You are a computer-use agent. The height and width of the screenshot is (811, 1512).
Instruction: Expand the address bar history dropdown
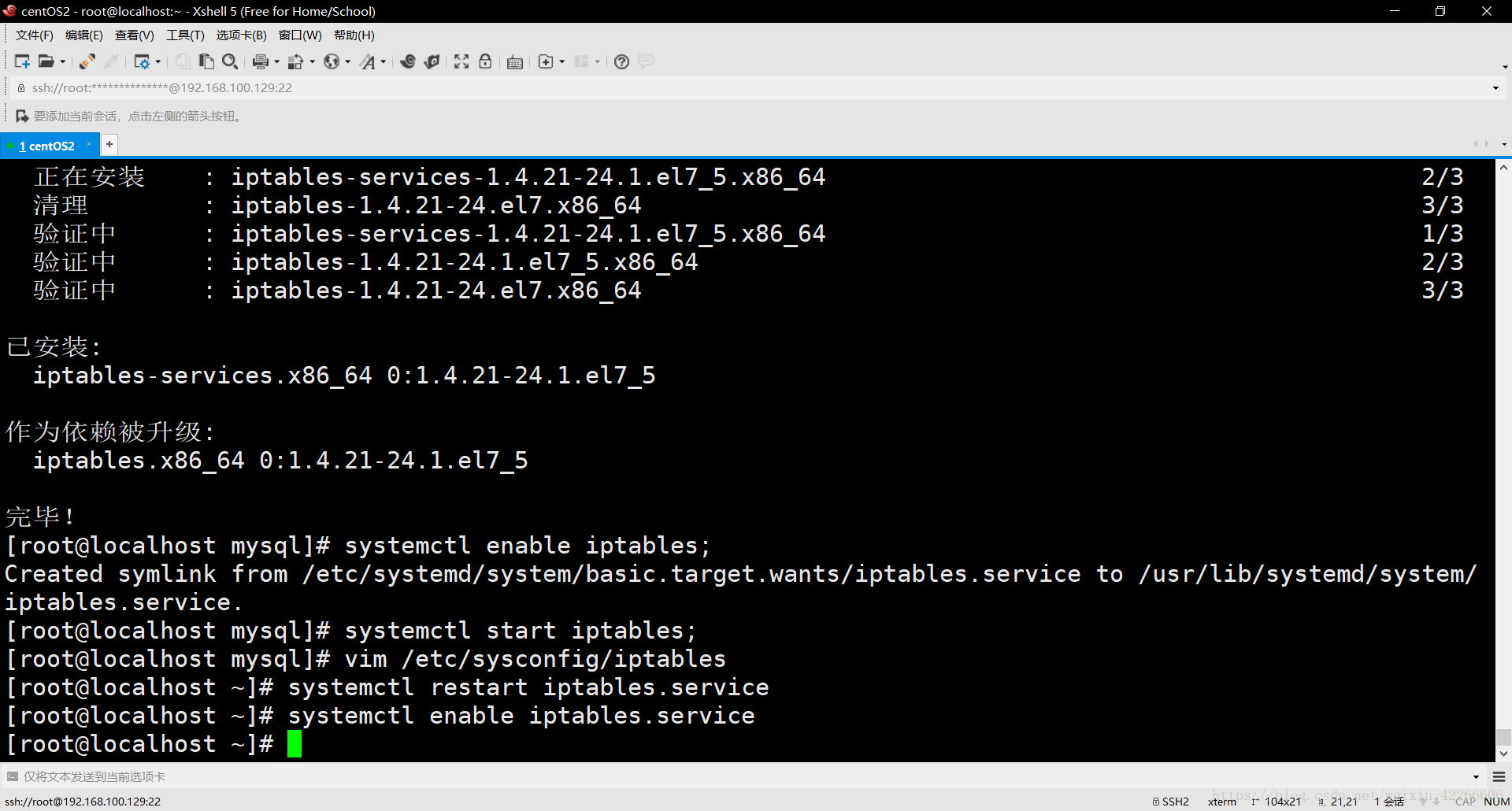pos(1495,88)
